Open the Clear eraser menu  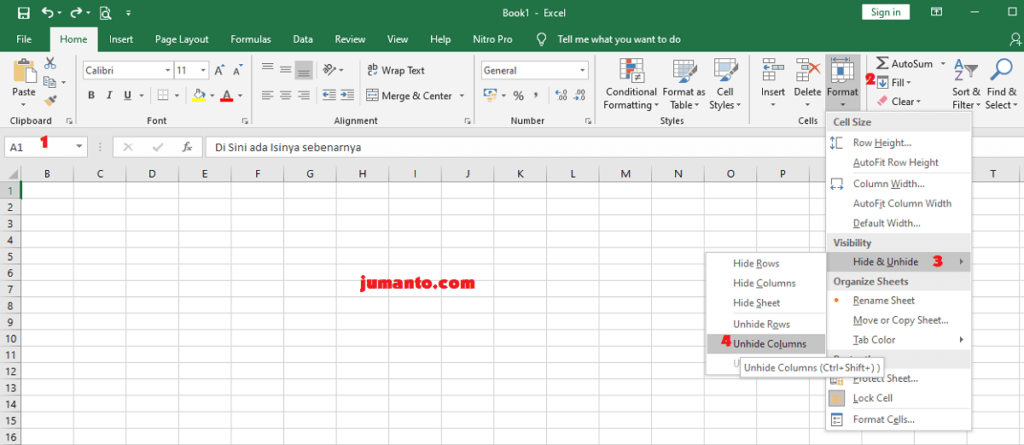tap(898, 101)
